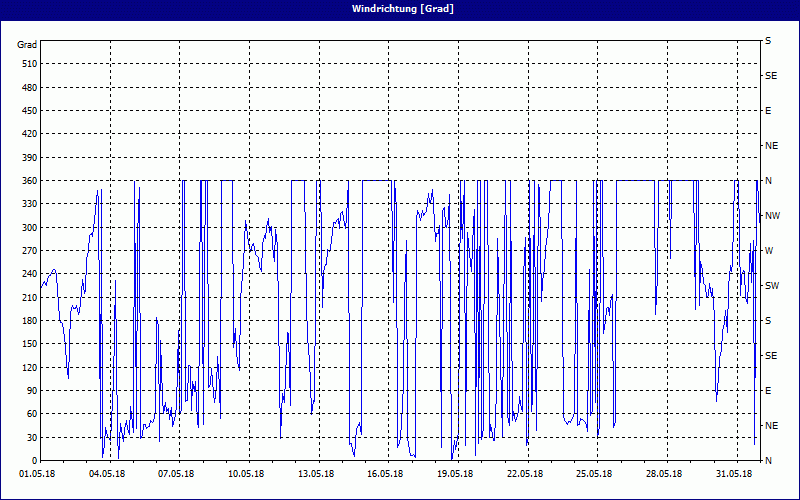Click the S compass label beside the 180 gridline
800x500 pixels.
pyautogui.click(x=768, y=321)
